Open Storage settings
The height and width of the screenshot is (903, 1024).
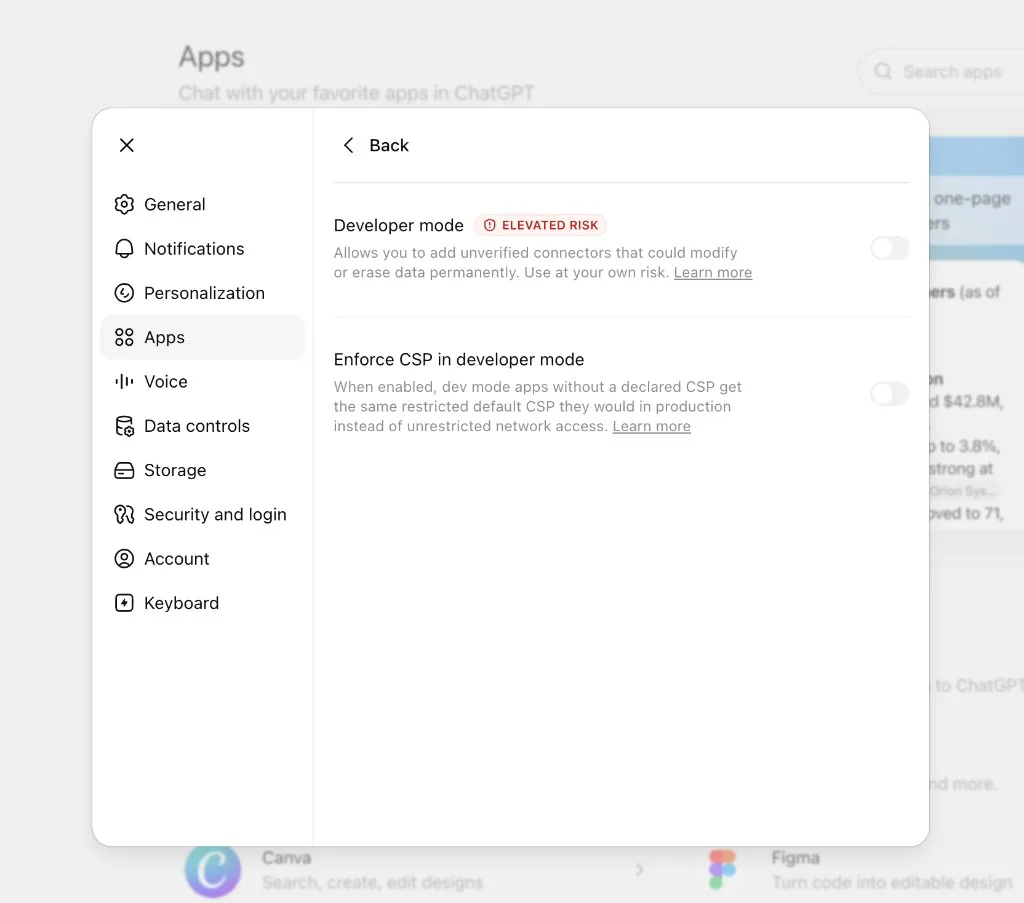[202, 470]
